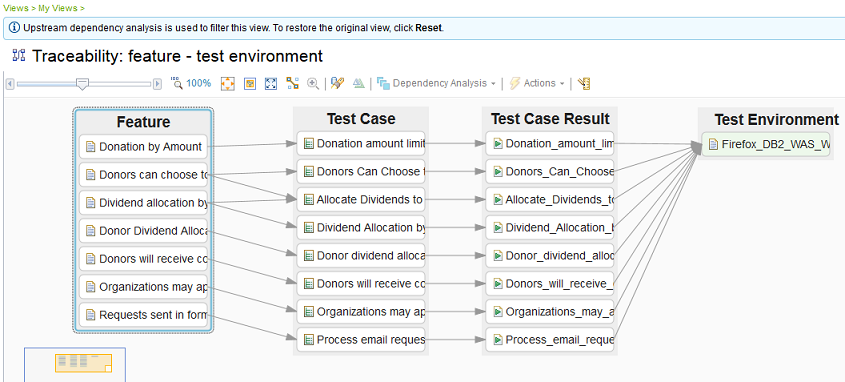Select the Dividend allocation by feature node
The image size is (845, 382).
click(143, 203)
